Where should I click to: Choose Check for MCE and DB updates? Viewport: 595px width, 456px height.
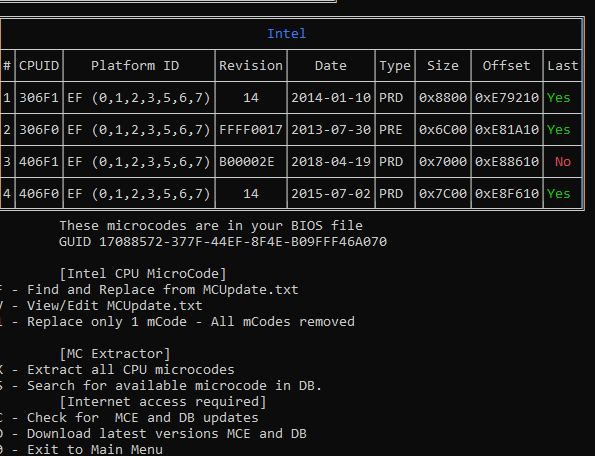[129, 418]
